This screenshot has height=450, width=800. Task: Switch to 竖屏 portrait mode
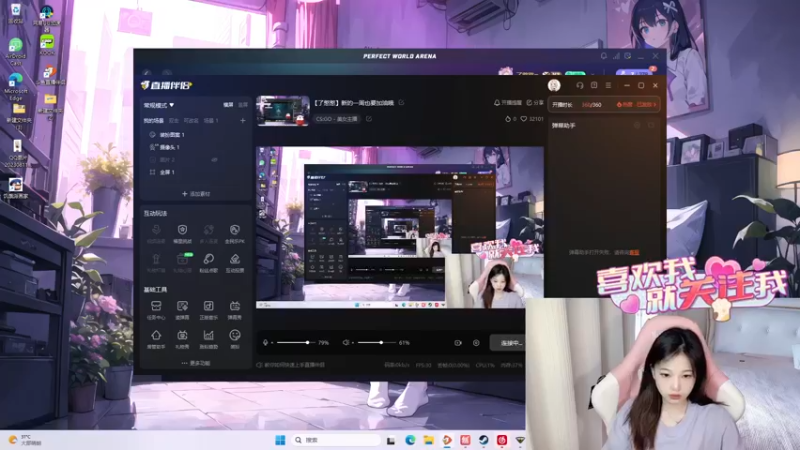pos(243,105)
